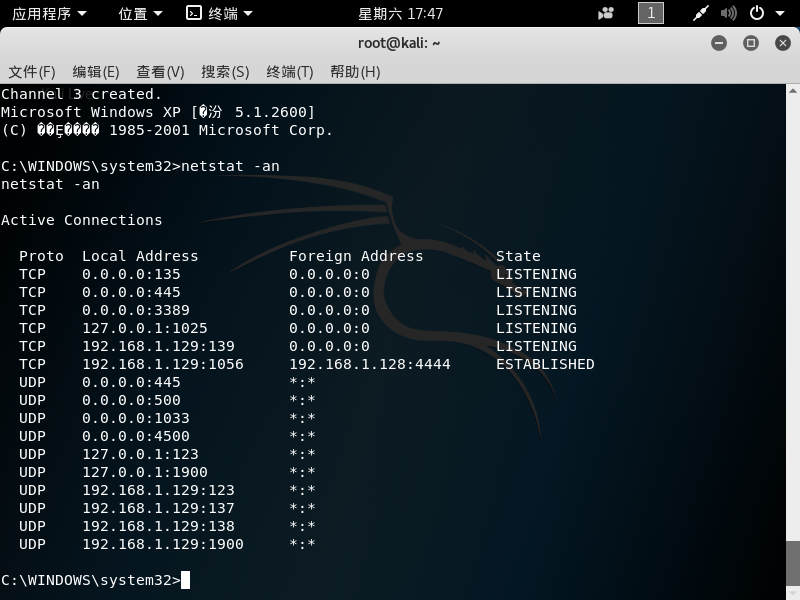Click the 'Proto' column header
The image size is (800, 600).
pyautogui.click(x=41, y=256)
